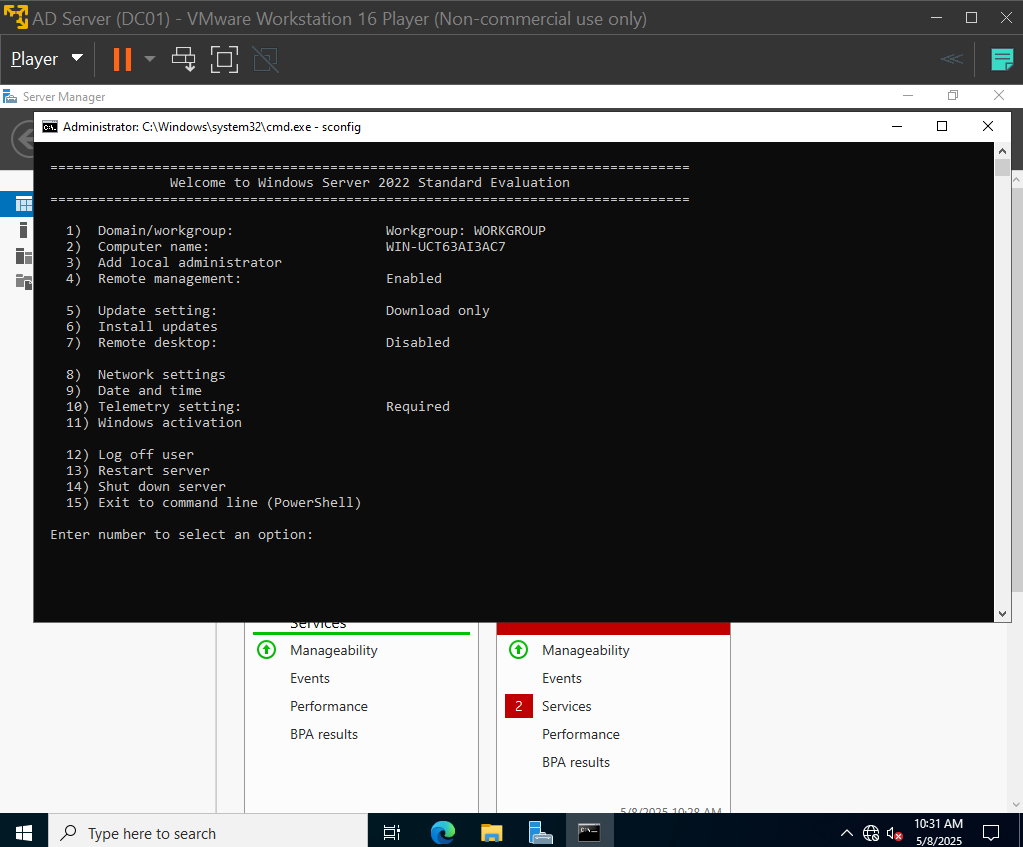Select File and Storage Services sidebar icon
This screenshot has height=847, width=1023.
pyautogui.click(x=23, y=282)
